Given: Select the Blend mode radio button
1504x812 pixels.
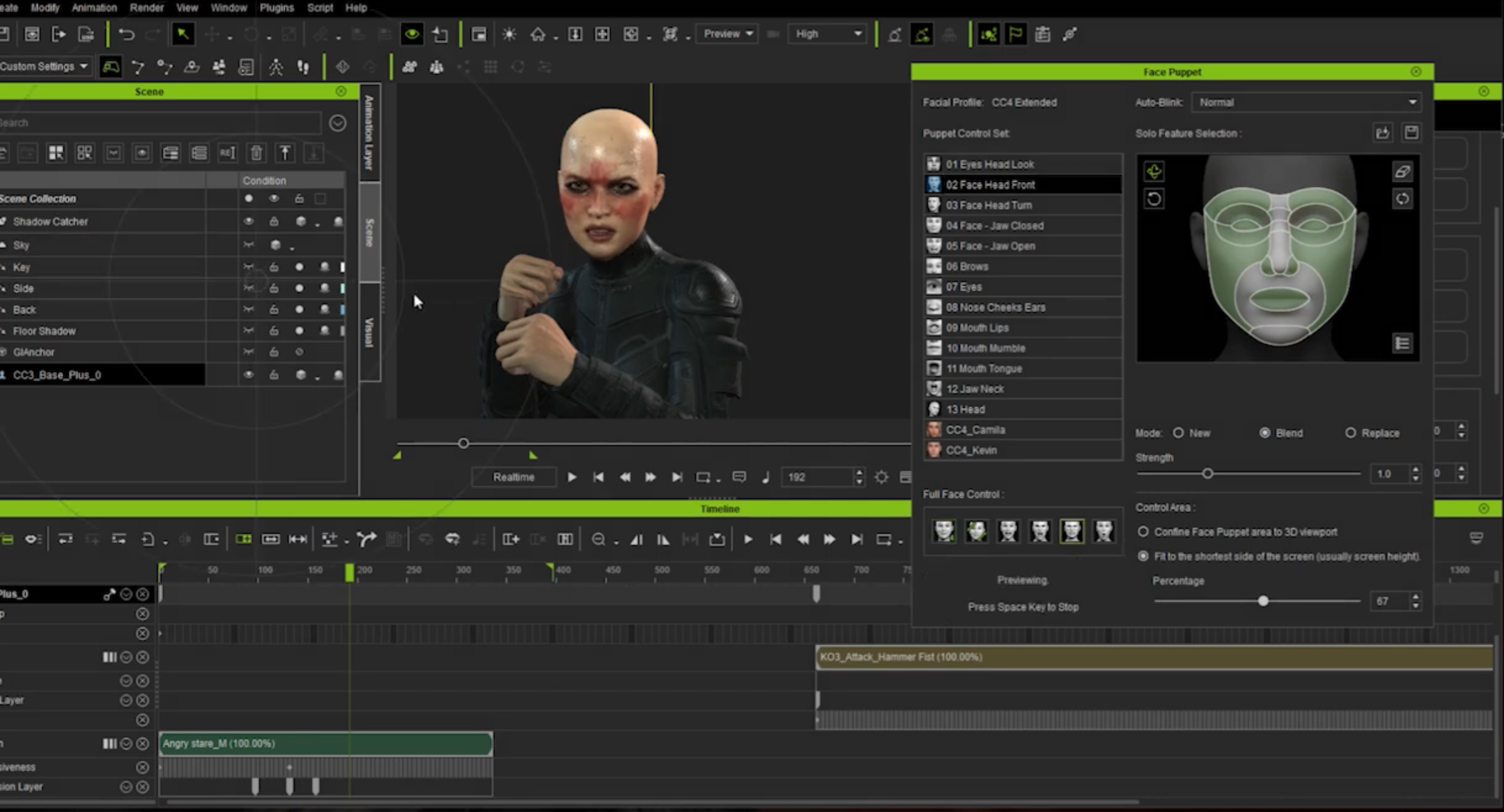Looking at the screenshot, I should point(1265,433).
